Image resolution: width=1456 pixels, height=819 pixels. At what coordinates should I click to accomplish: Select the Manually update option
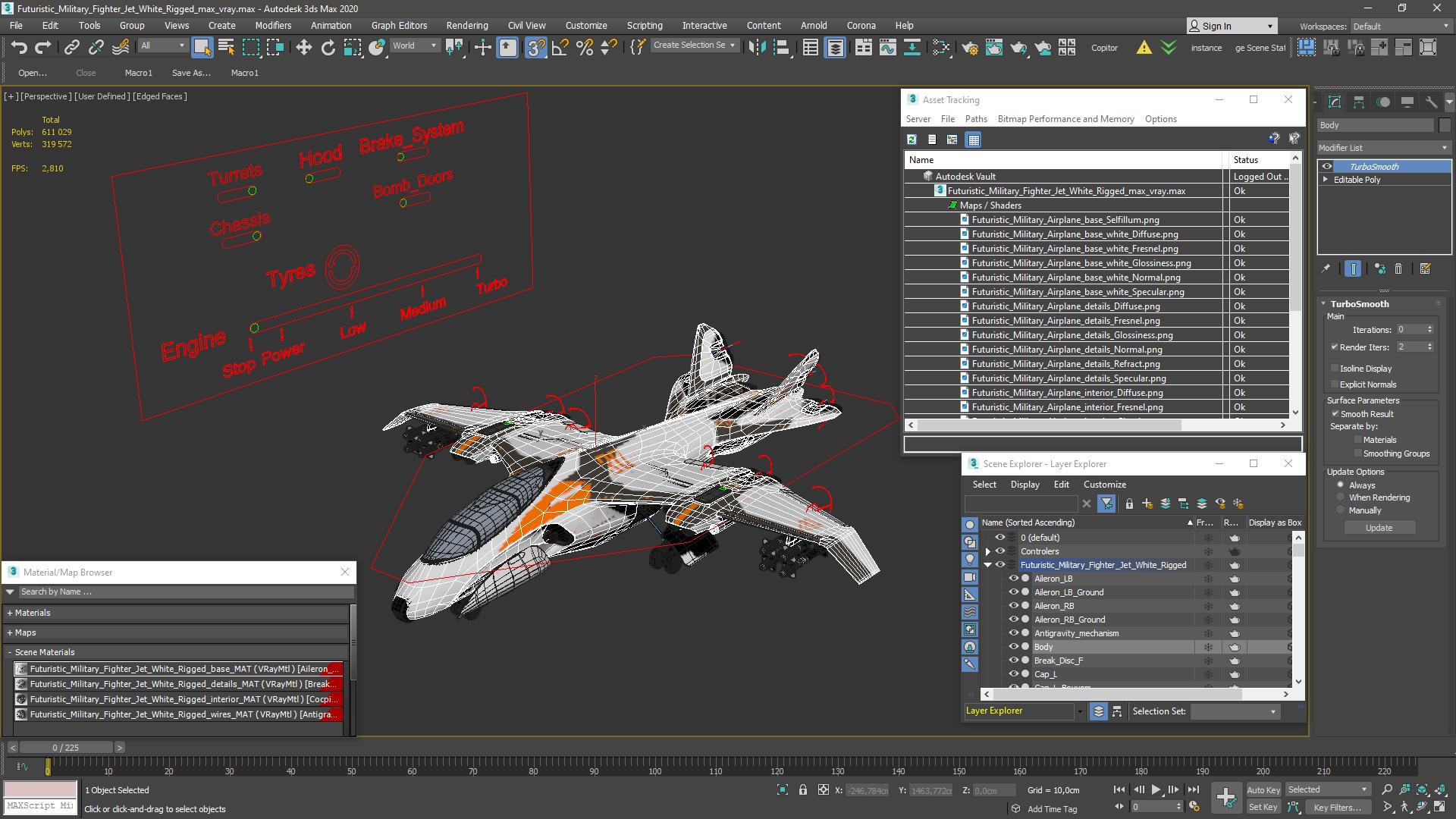coord(1341,510)
